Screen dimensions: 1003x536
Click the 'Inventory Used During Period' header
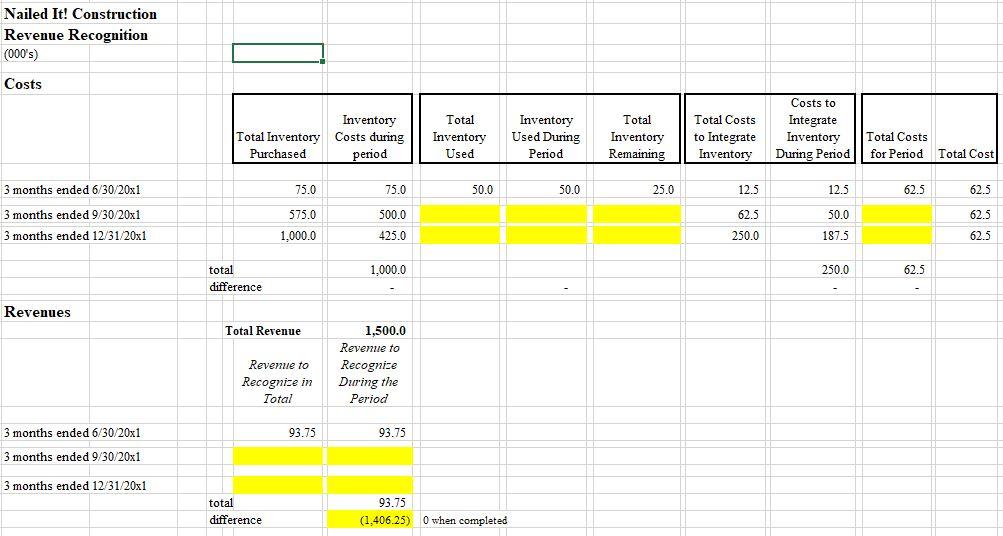point(546,137)
